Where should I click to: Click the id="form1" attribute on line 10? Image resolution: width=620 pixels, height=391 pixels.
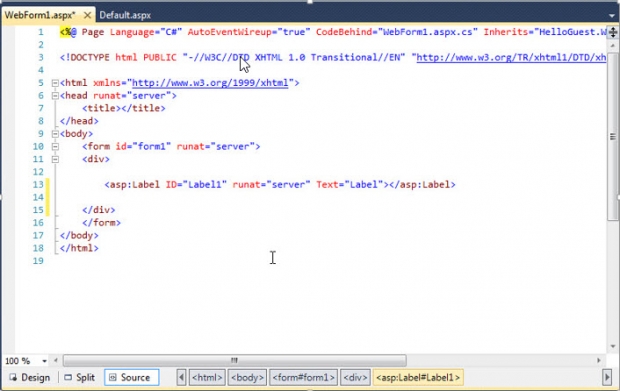tap(143, 147)
